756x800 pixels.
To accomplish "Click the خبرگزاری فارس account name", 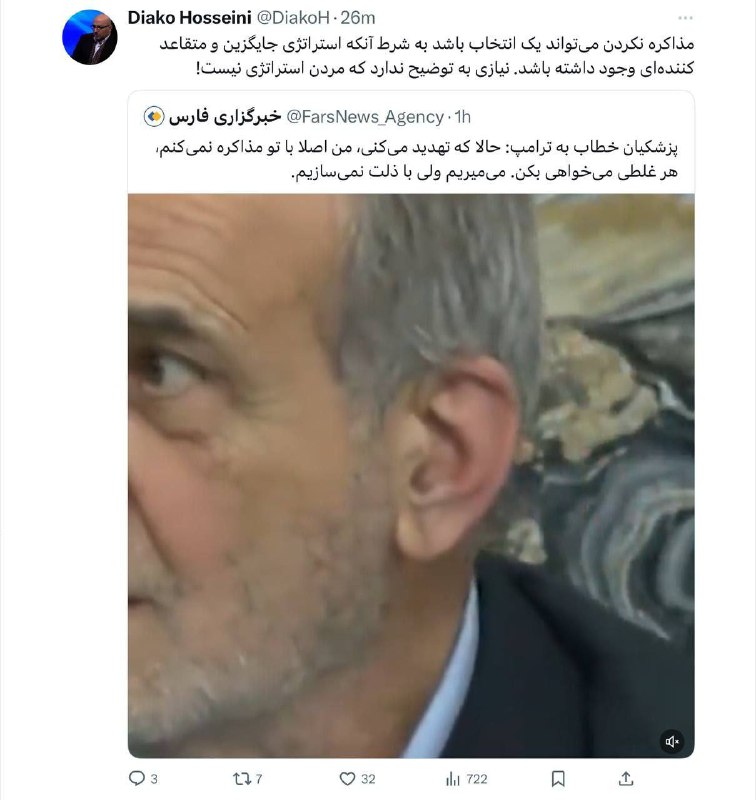I will [225, 117].
